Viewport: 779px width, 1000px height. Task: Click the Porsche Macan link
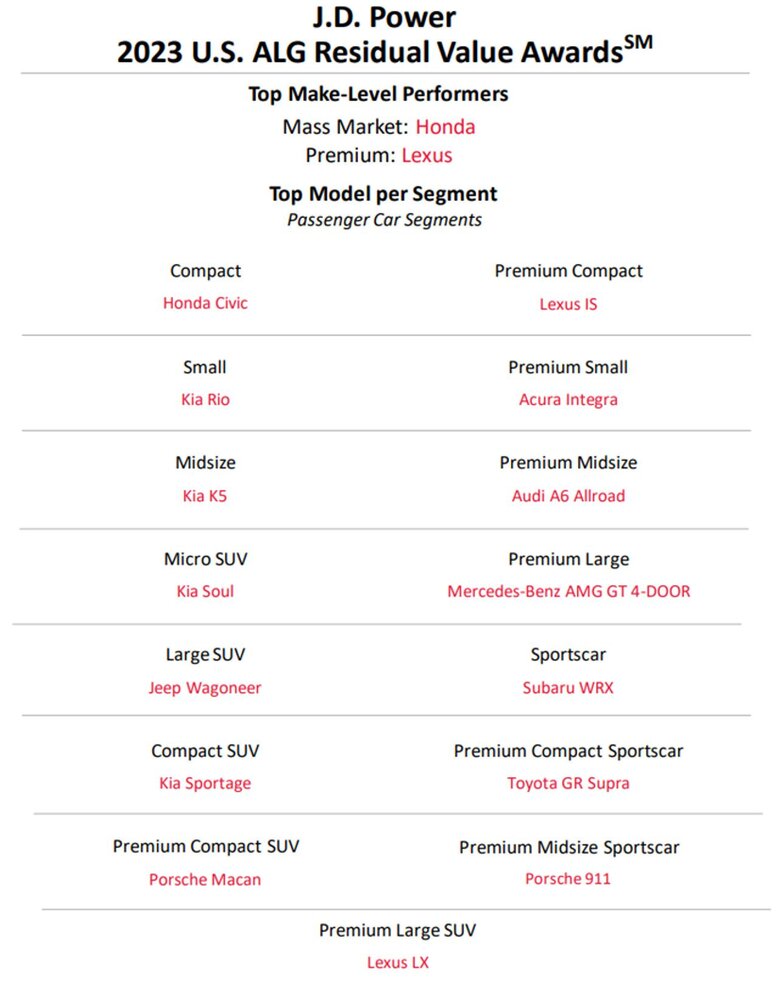[x=205, y=880]
